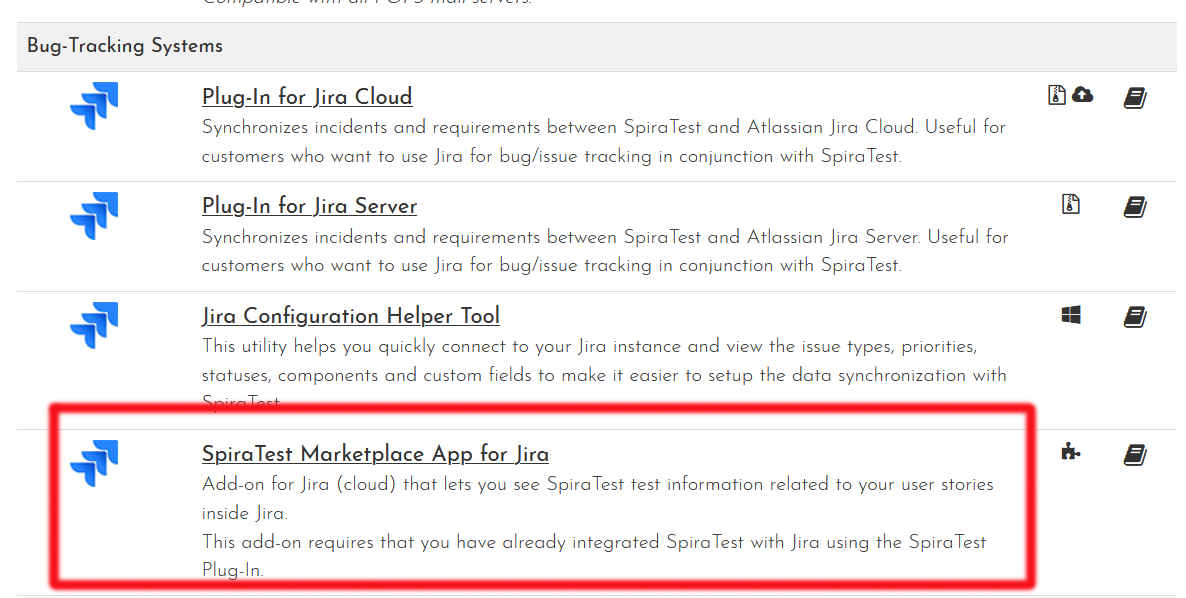The width and height of the screenshot is (1186, 598).
Task: Open the documentation book for Jira Cloud plug-in
Action: 1134,98
